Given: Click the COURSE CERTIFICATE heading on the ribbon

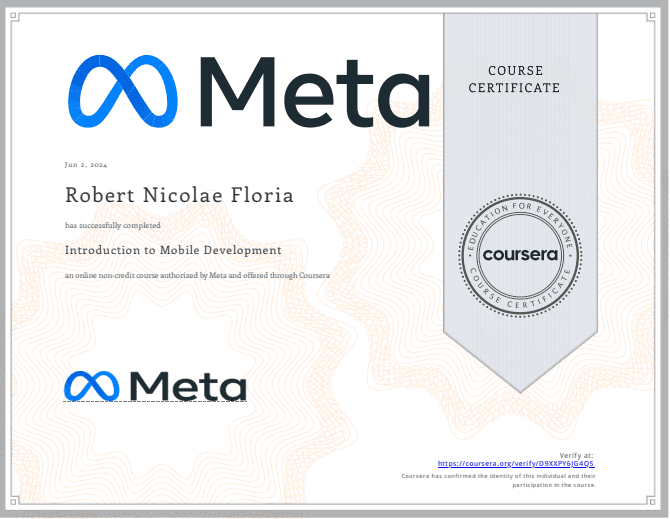Looking at the screenshot, I should 514,79.
